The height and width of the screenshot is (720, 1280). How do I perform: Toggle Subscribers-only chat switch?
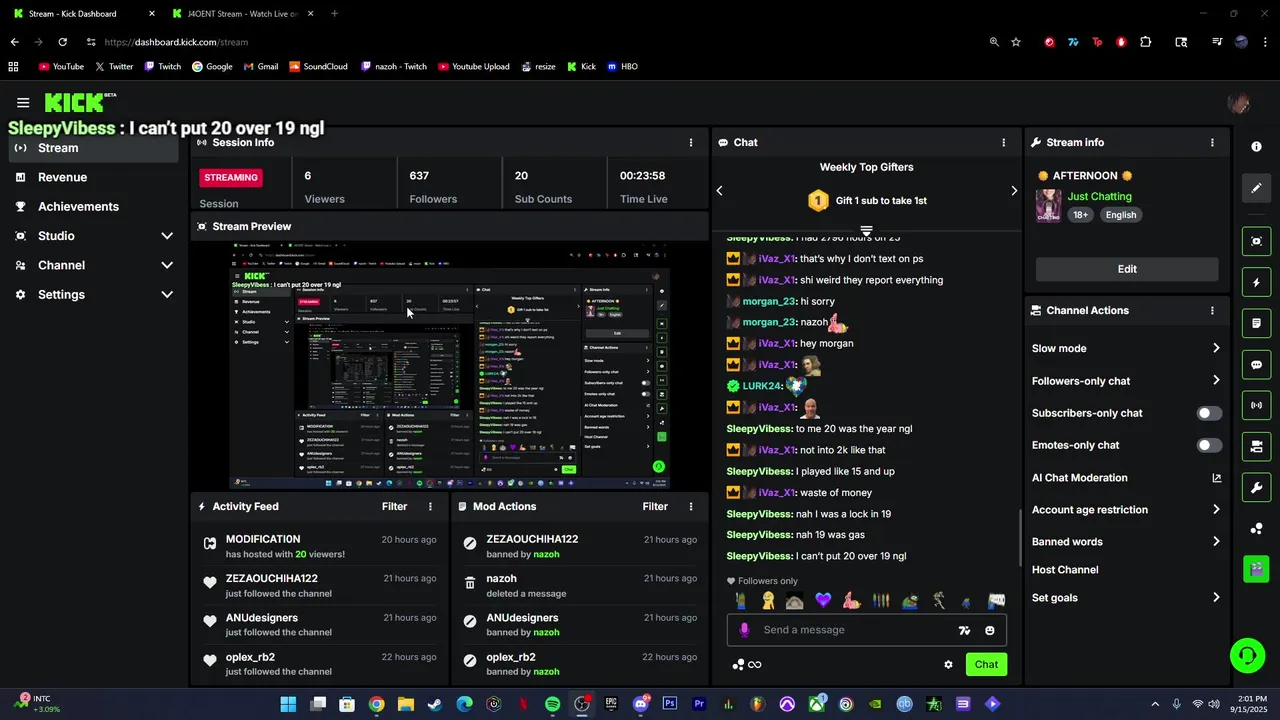[1209, 413]
